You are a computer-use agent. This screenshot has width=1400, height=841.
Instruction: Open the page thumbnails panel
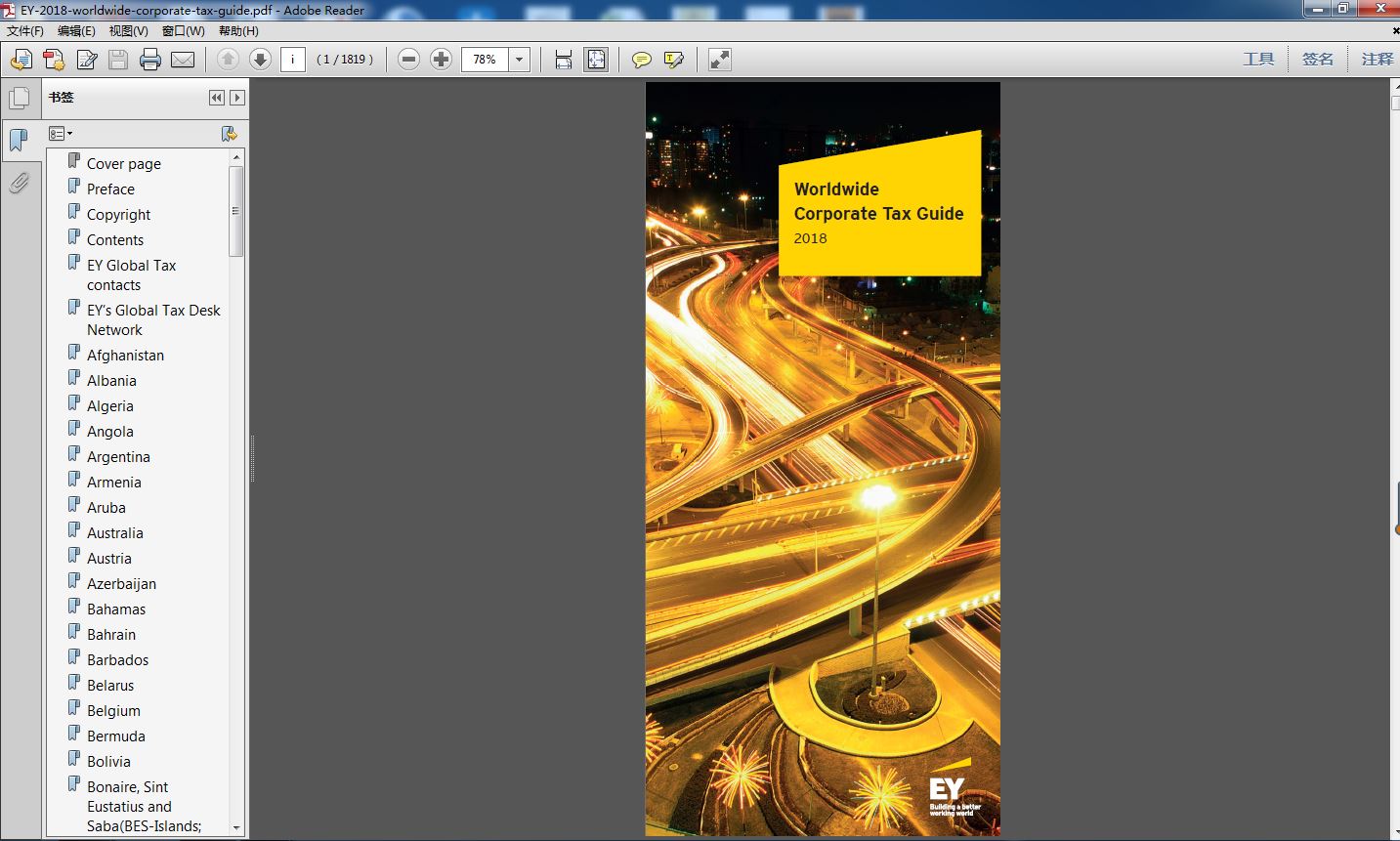(x=19, y=98)
